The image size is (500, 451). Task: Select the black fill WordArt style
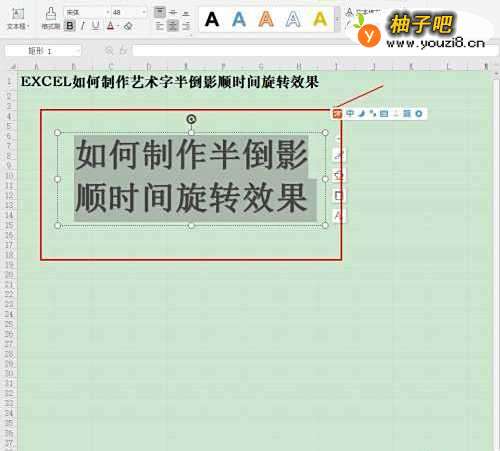tap(212, 19)
